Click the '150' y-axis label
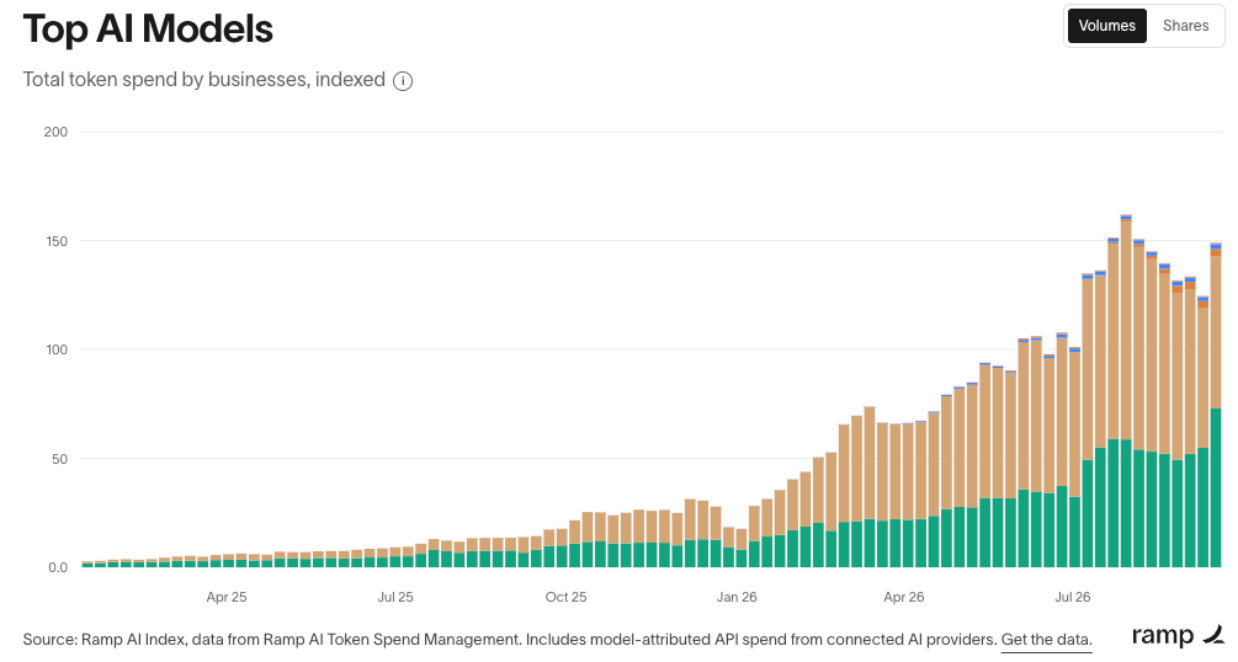 [54, 241]
